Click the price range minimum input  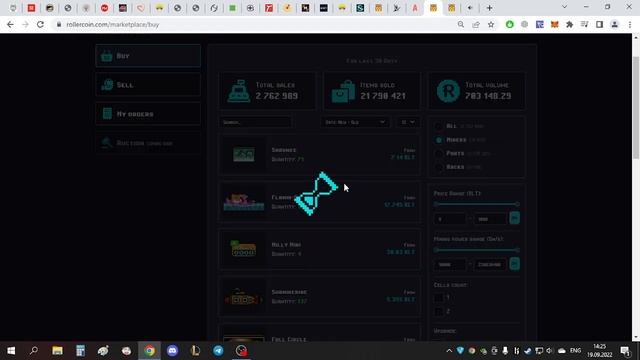click(x=450, y=219)
